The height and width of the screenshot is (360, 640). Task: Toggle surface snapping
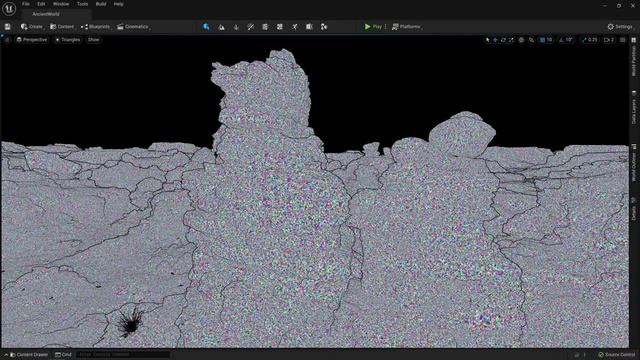531,40
